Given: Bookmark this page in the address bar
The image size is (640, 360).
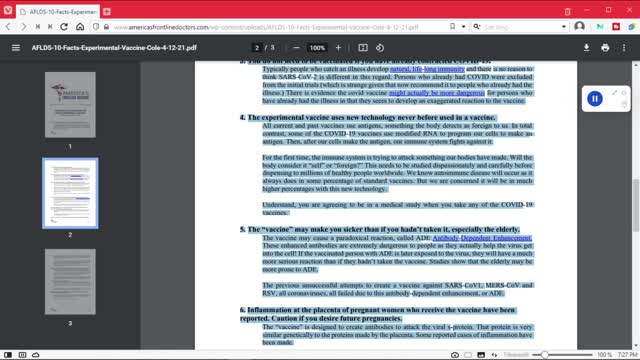Looking at the screenshot, I should point(452,27).
